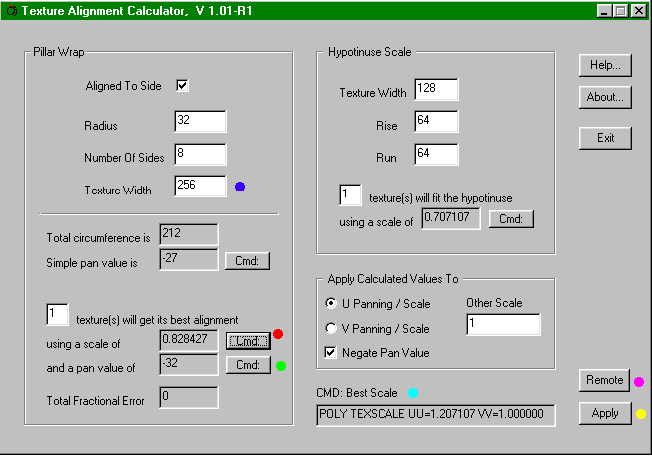Screen dimensions: 652x456
Task: Toggle the Aligned To Side checkbox
Action: click(x=182, y=86)
